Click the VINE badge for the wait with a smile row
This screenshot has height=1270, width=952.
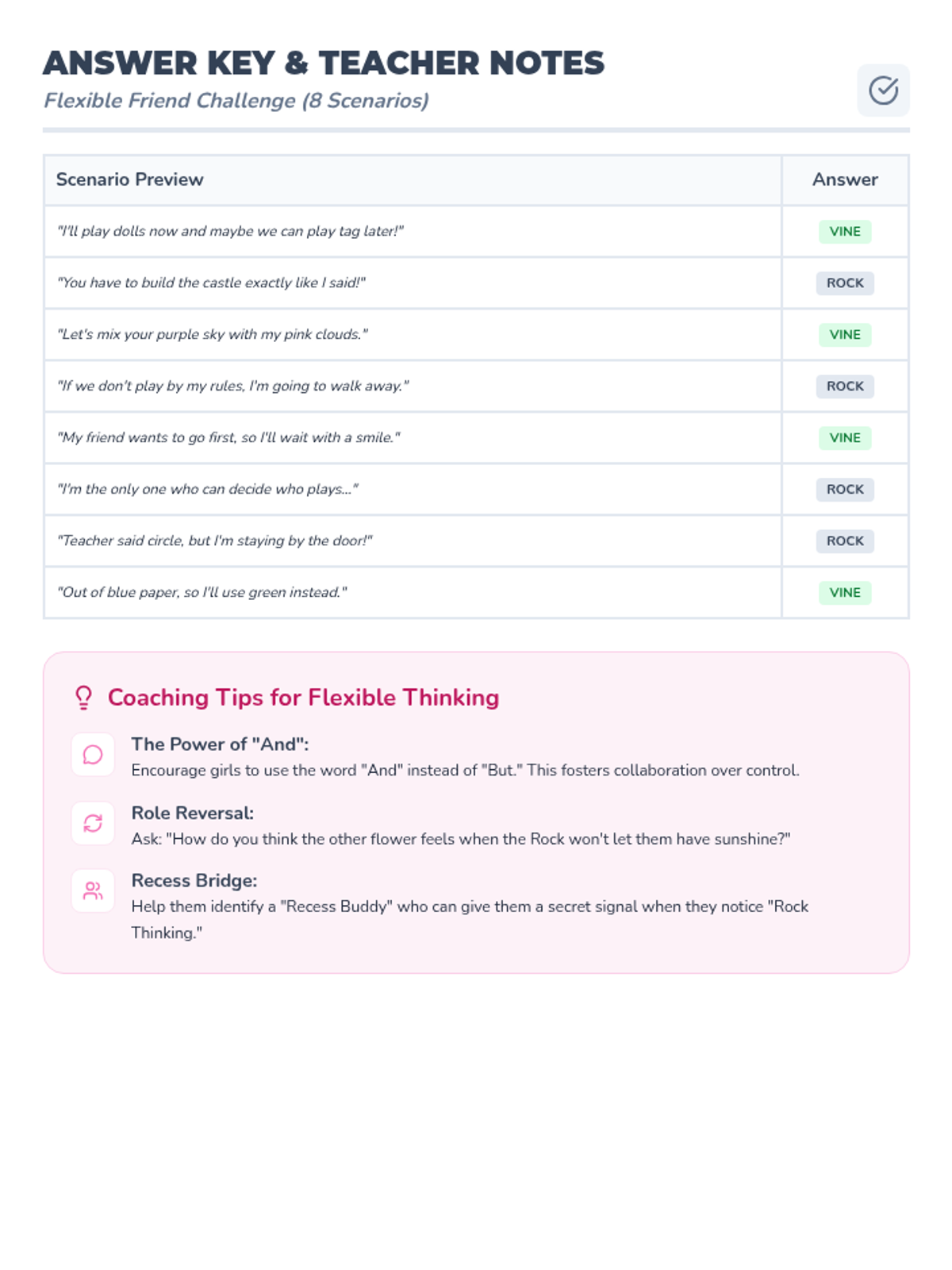point(844,438)
